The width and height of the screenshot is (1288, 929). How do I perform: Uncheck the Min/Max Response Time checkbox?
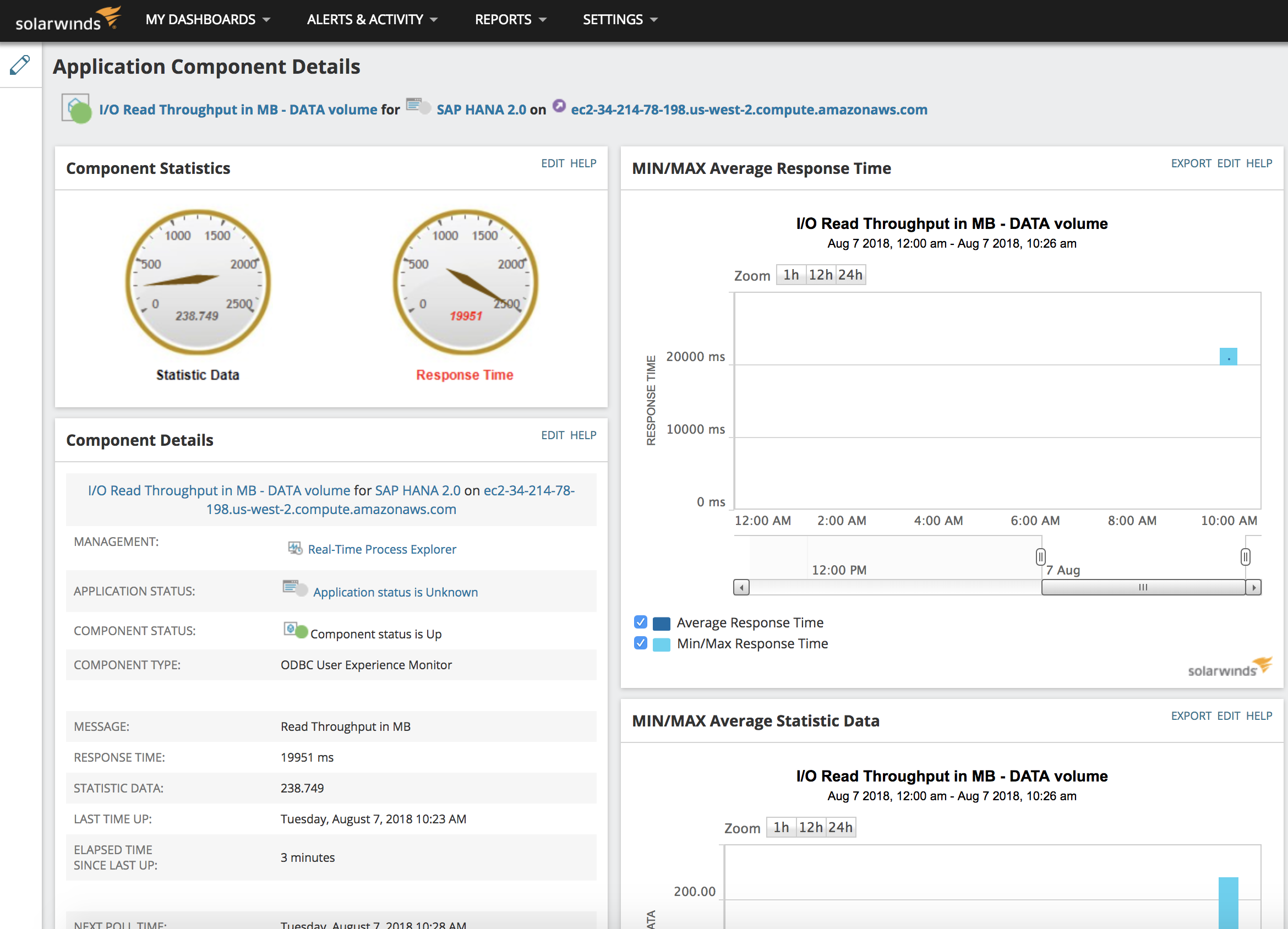(x=640, y=643)
